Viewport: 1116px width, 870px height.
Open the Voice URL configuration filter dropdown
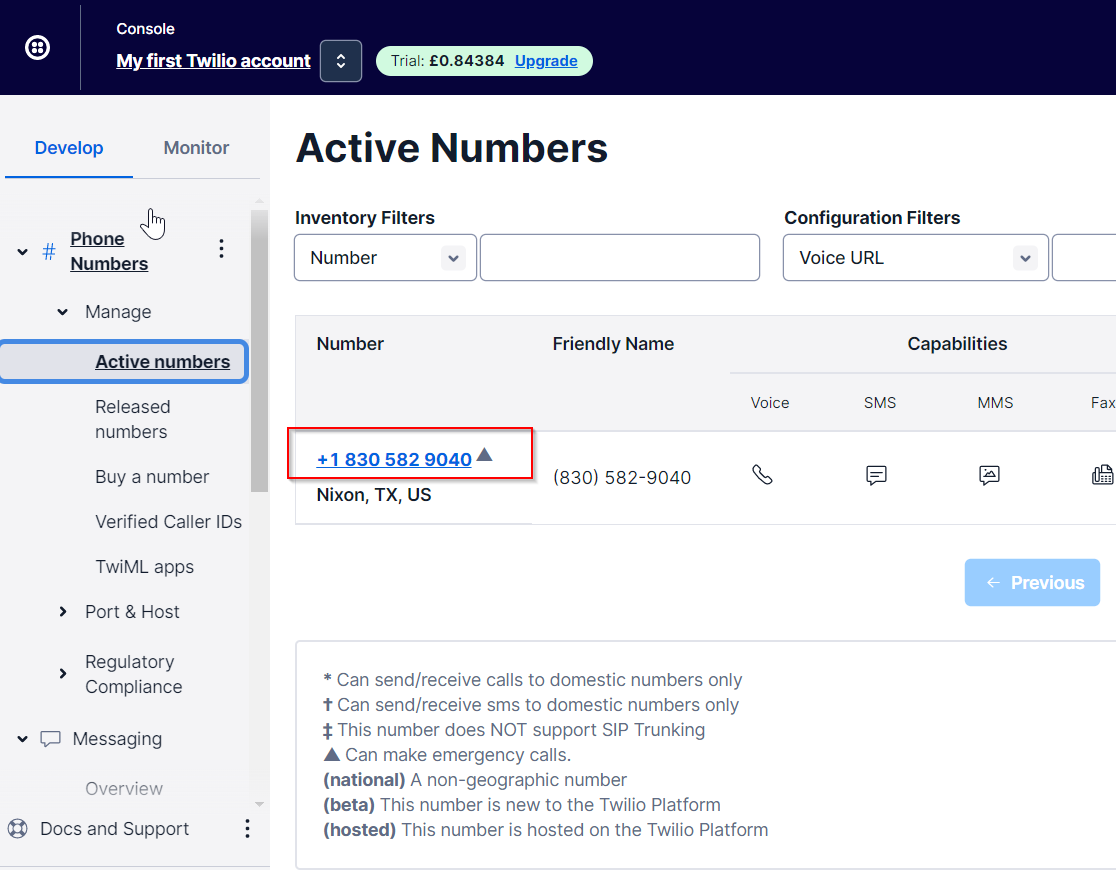point(915,258)
